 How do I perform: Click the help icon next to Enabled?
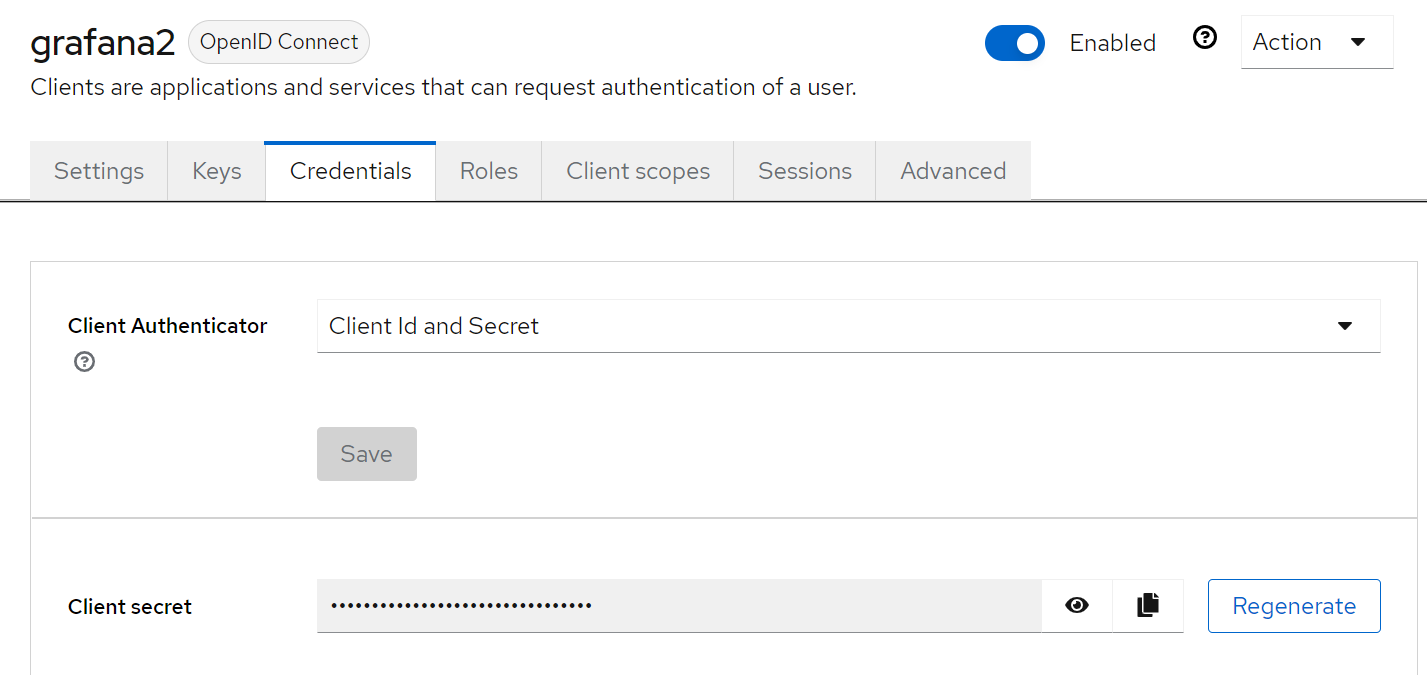pyautogui.click(x=1205, y=38)
